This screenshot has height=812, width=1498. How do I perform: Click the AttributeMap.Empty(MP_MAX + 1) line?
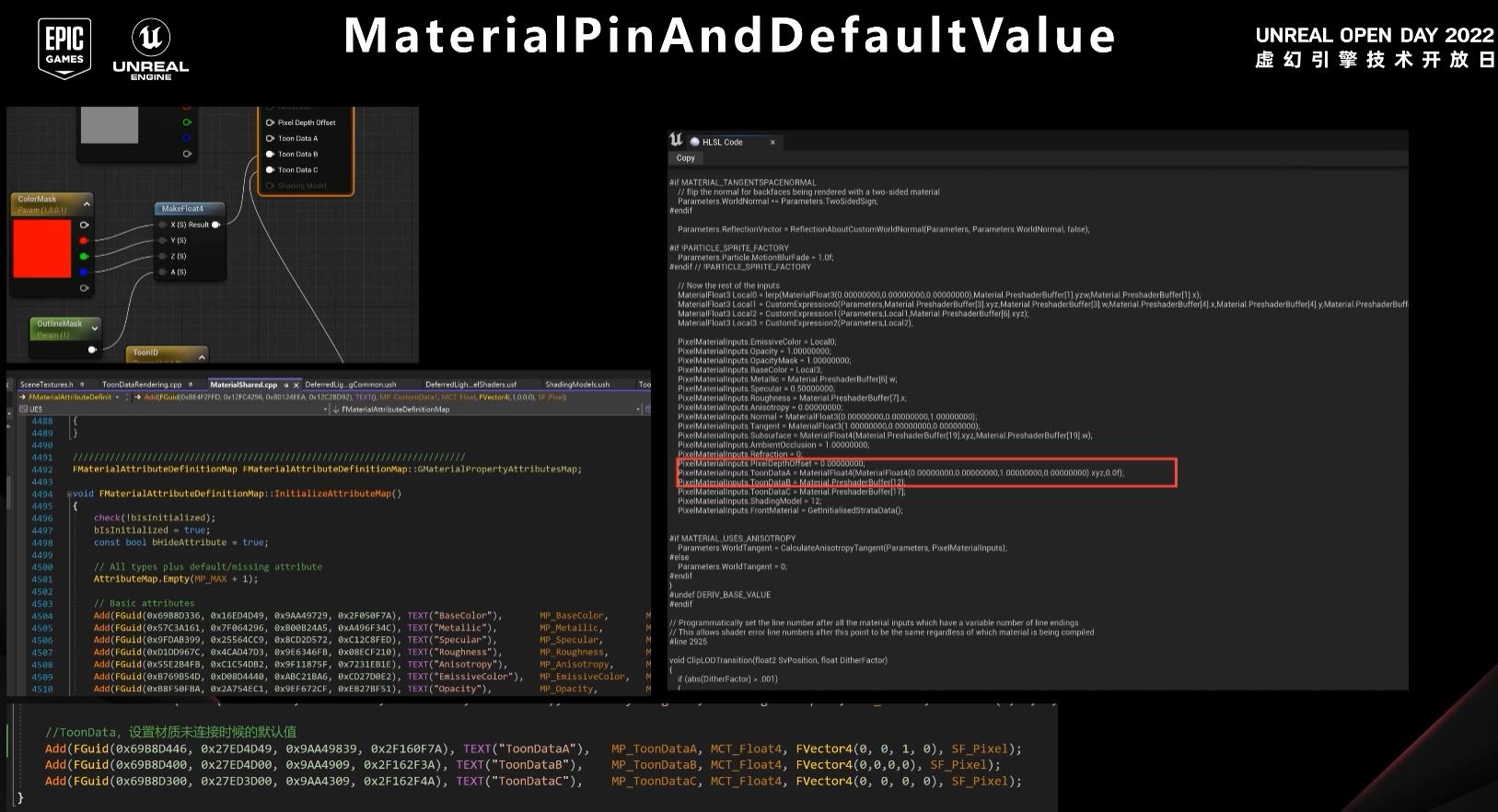[176, 579]
